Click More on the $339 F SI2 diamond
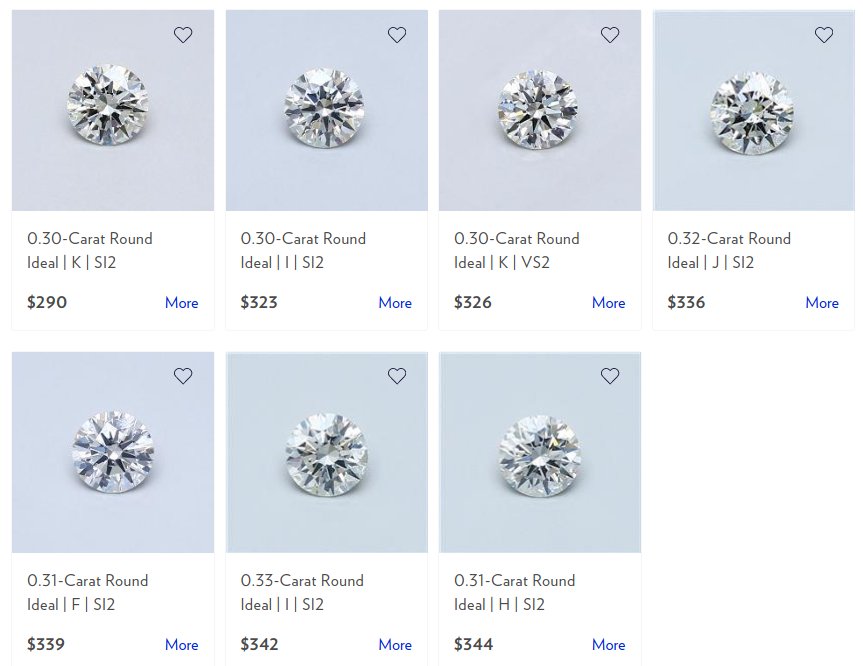 pos(182,645)
